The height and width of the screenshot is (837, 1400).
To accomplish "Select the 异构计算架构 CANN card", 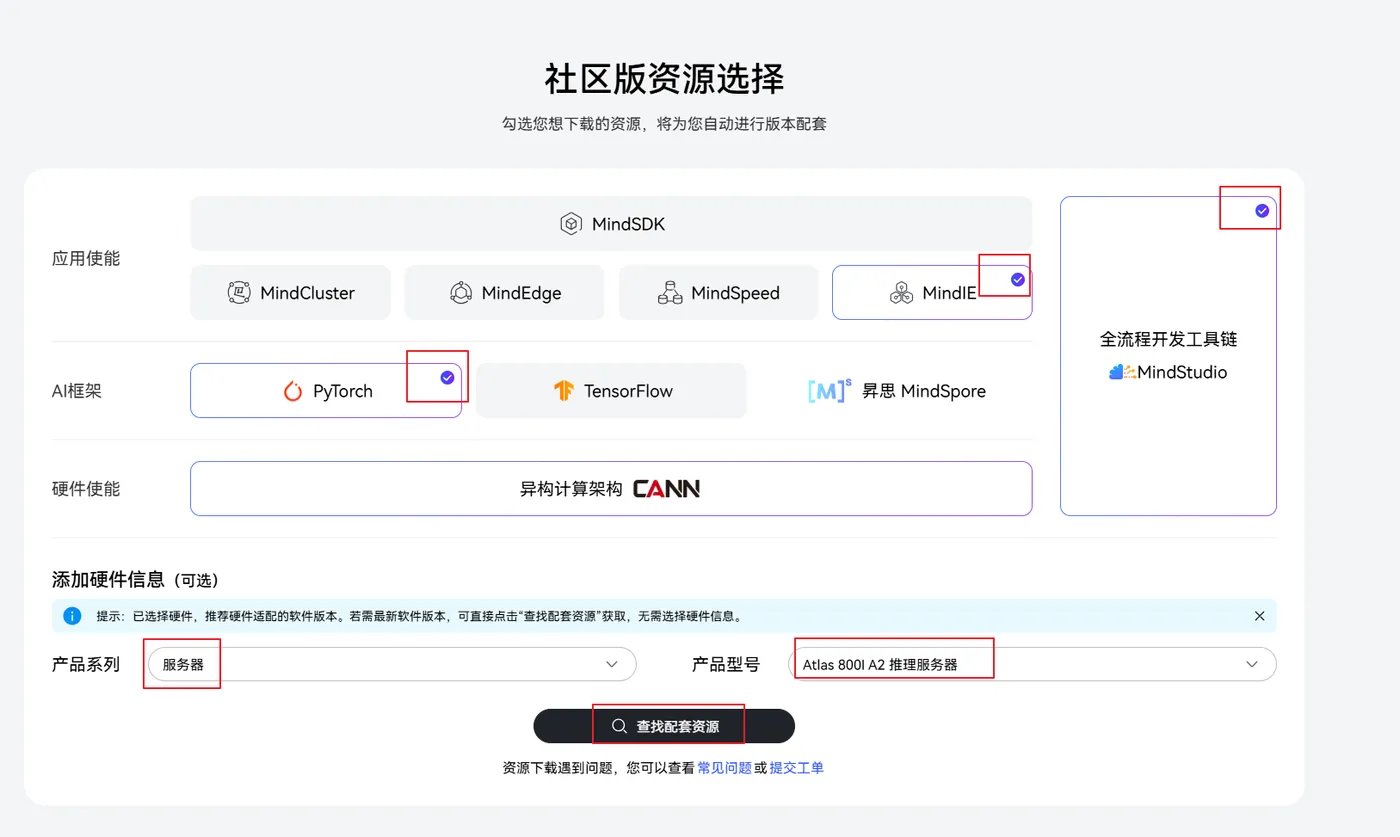I will click(611, 489).
